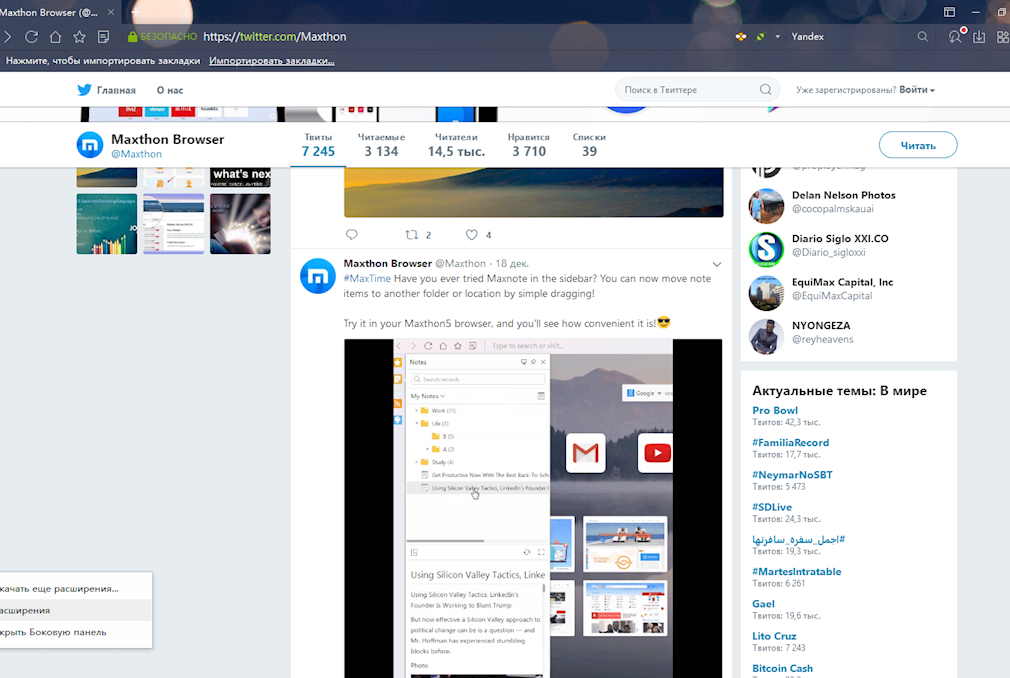Bookmark this page with the star icon
Viewport: 1010px width, 678px height.
coord(79,37)
